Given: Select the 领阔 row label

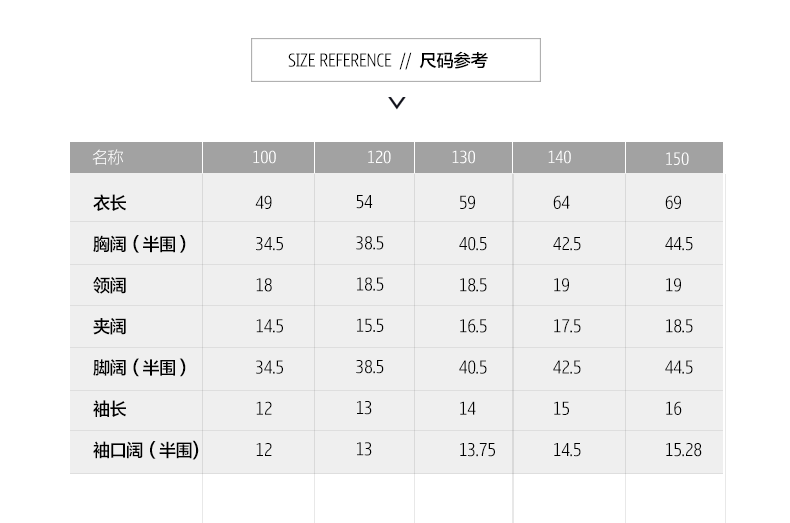Looking at the screenshot, I should (x=110, y=286).
